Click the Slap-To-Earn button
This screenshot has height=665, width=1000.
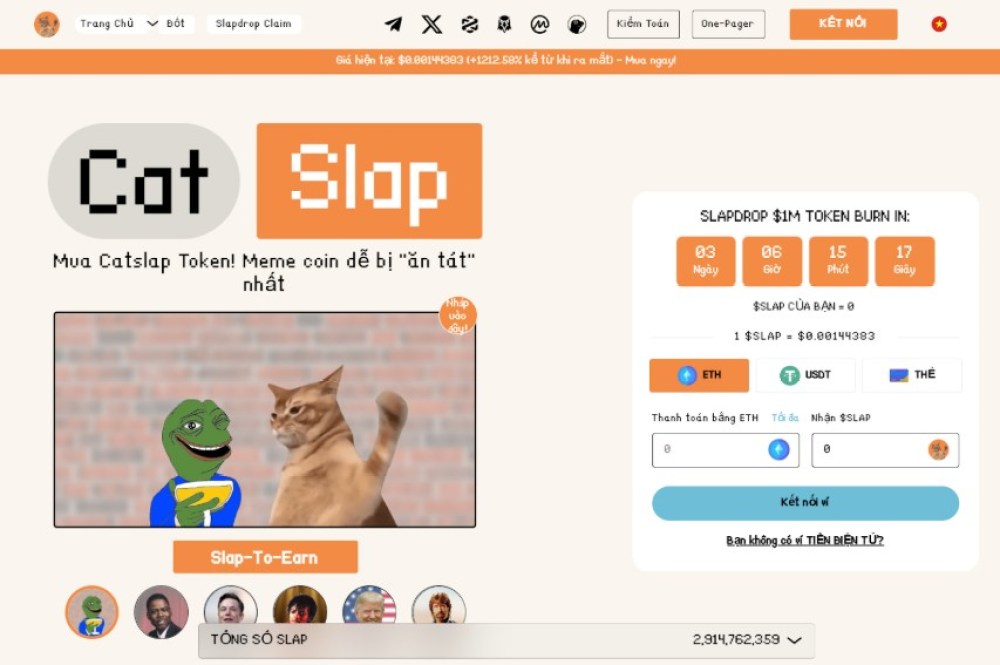pos(265,557)
